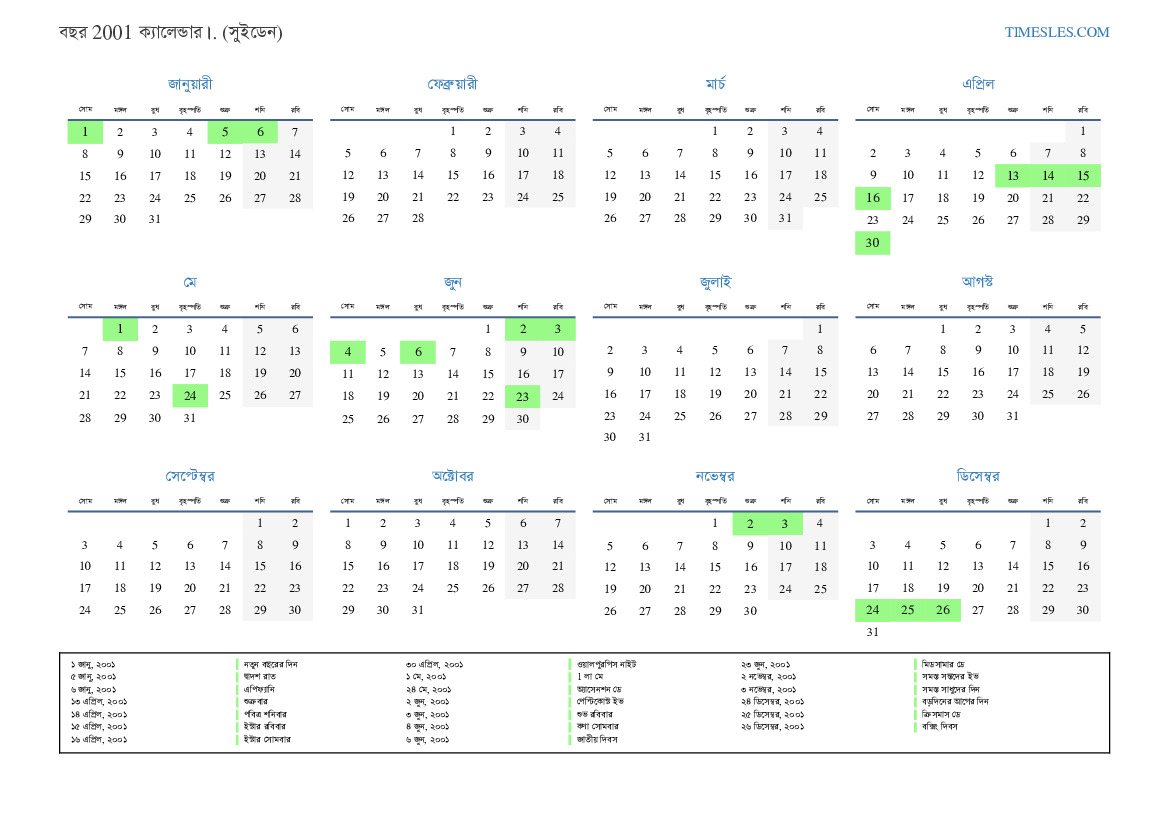Viewport: 1169px width, 827px height.
Task: Click legend entry 'মিডসামার ডে'
Action: pos(943,664)
